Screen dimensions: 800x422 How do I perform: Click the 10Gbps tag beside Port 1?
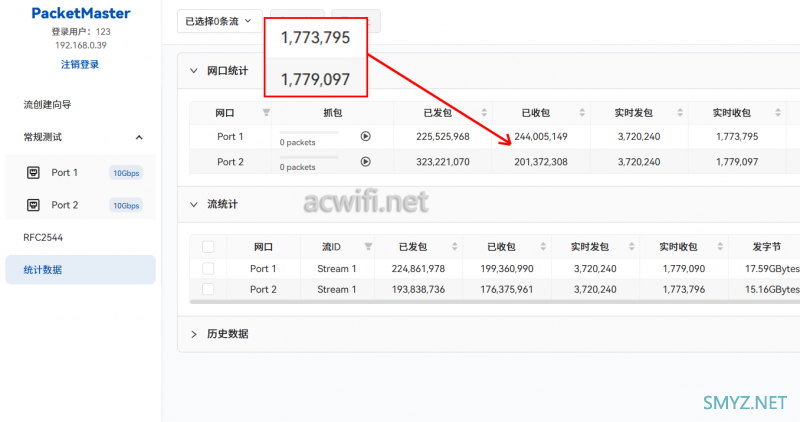click(x=126, y=173)
